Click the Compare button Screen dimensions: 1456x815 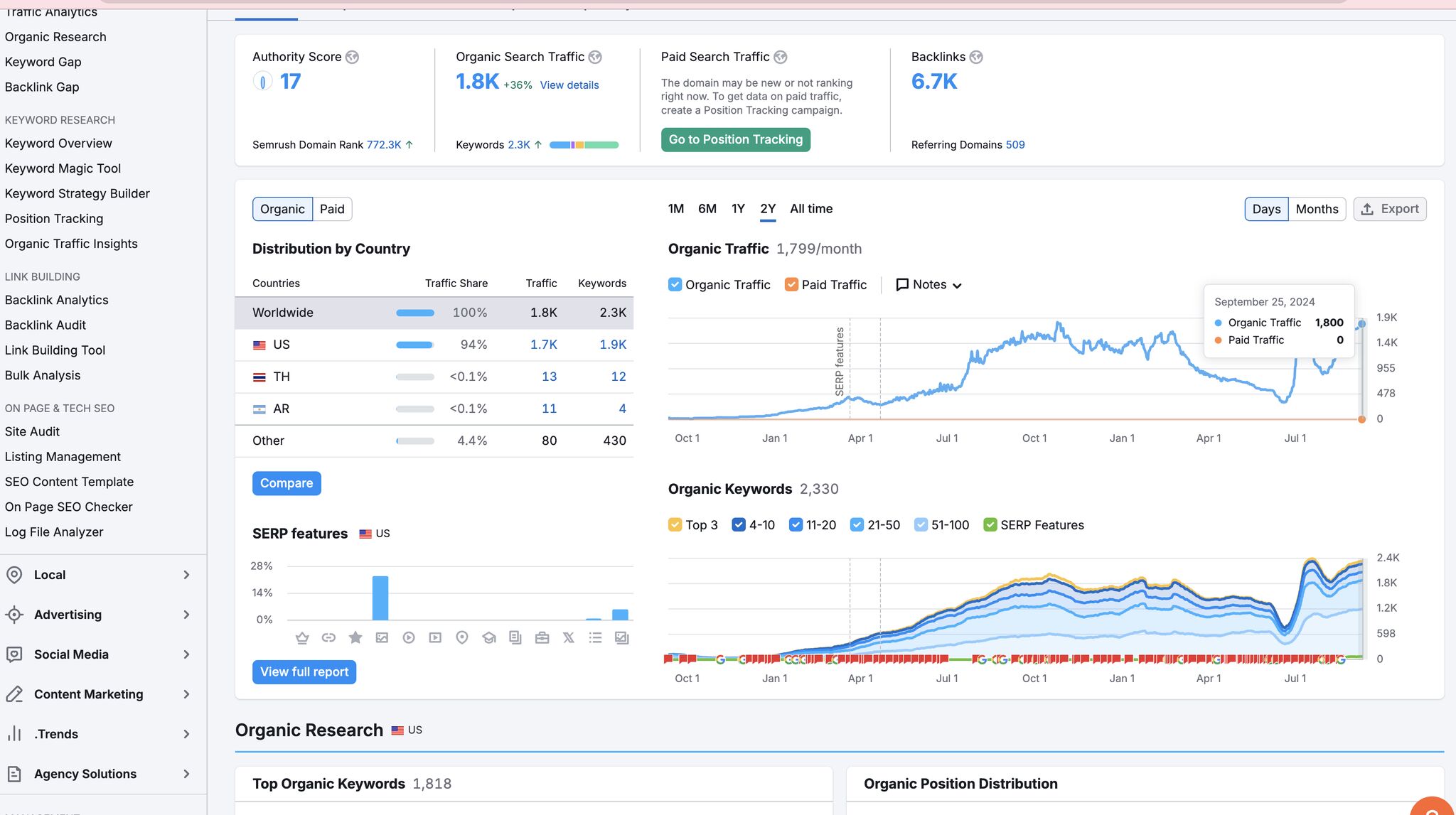pos(287,483)
